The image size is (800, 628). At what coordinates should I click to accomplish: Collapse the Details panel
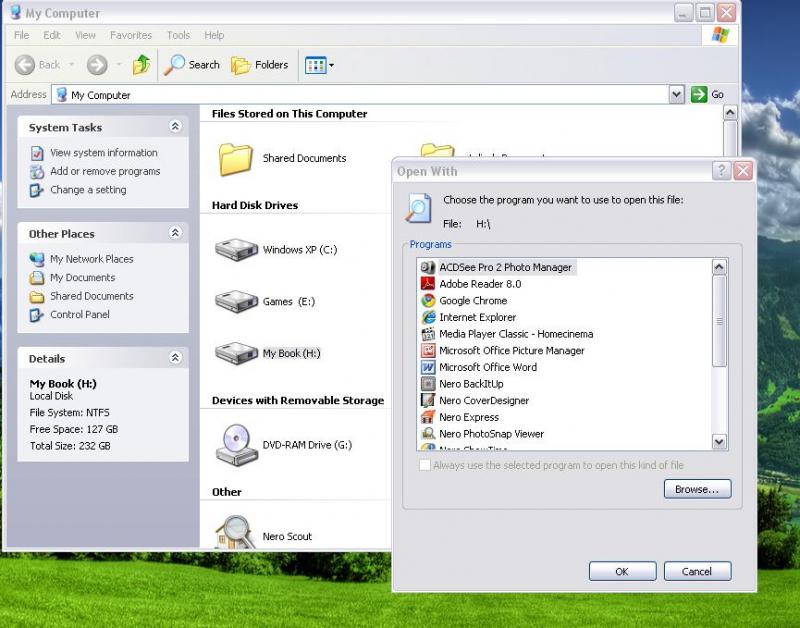coord(175,358)
